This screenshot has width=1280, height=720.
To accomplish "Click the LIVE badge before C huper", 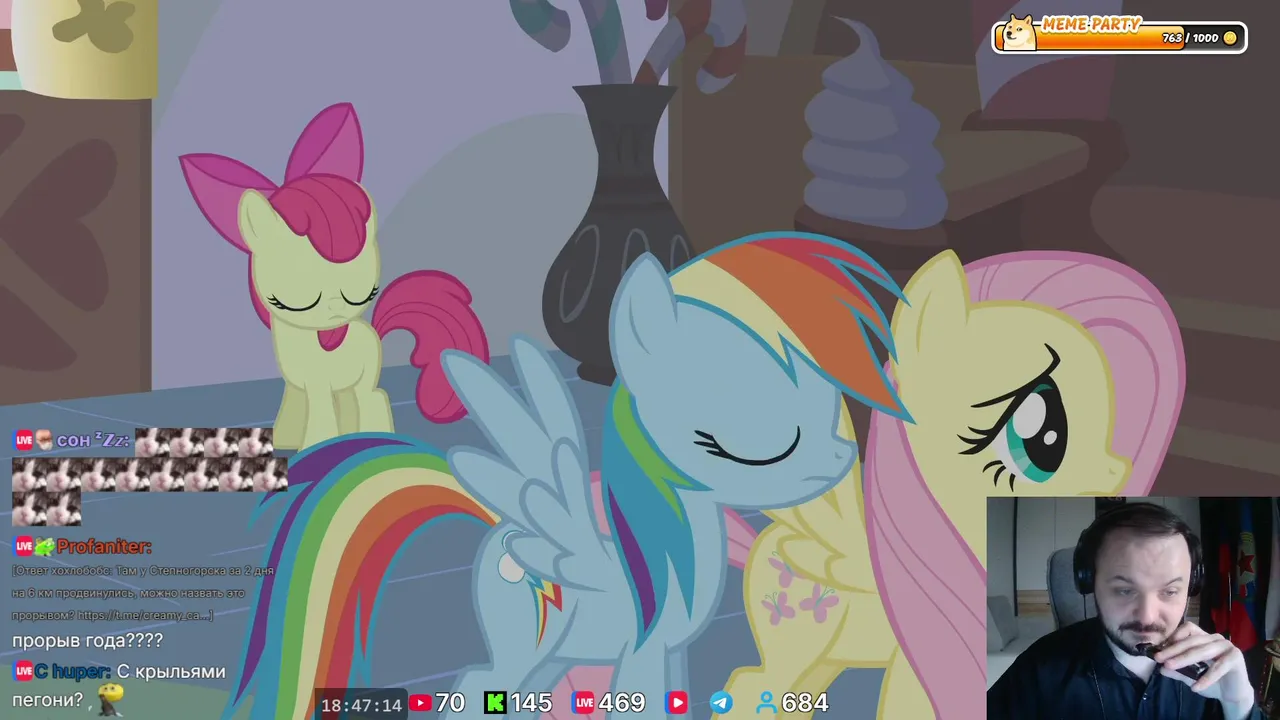I will click(x=24, y=671).
